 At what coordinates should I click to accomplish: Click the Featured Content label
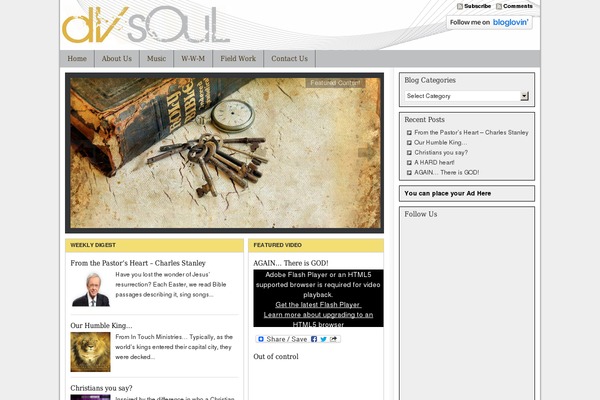click(x=335, y=83)
